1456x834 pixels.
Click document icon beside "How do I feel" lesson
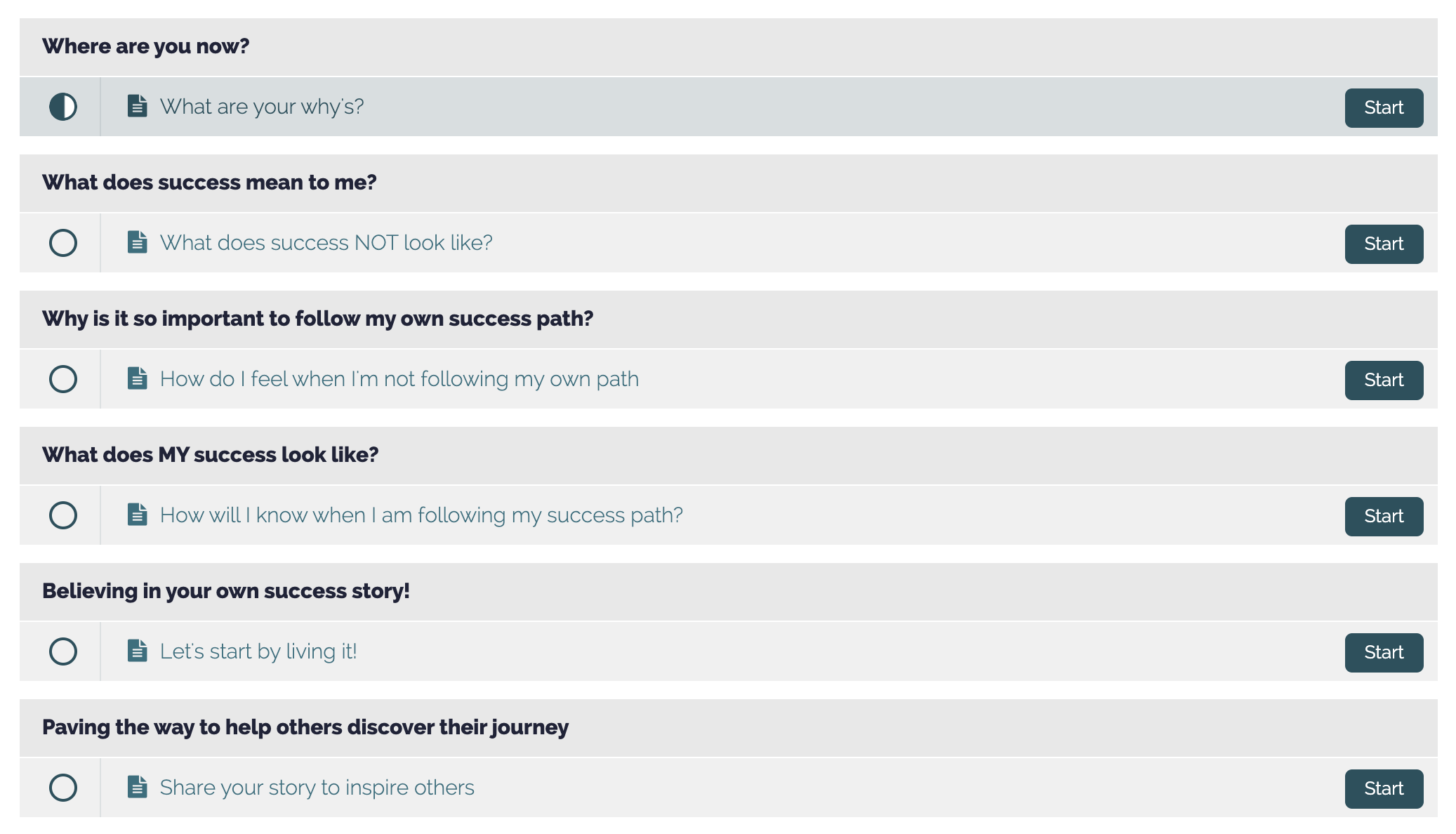tap(138, 378)
